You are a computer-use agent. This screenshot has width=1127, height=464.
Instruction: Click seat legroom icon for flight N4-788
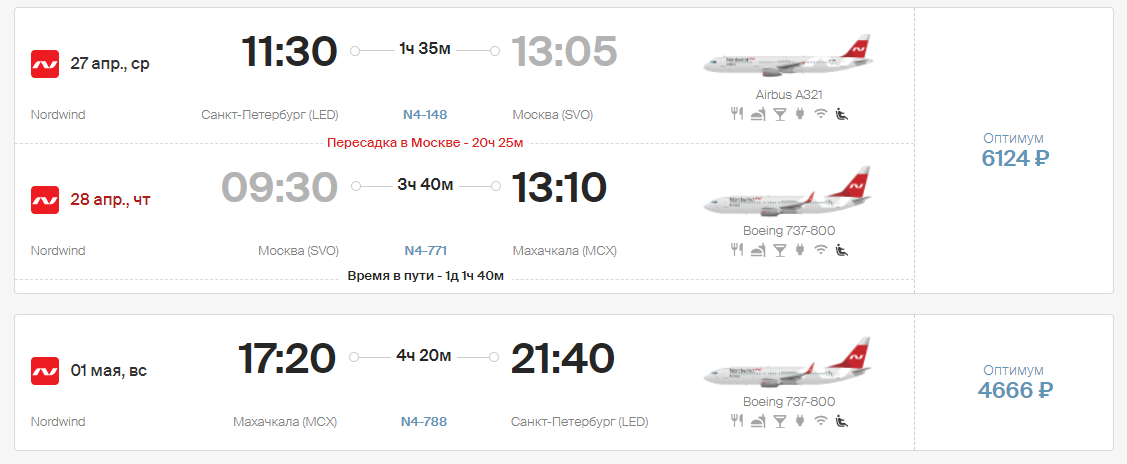coord(842,421)
